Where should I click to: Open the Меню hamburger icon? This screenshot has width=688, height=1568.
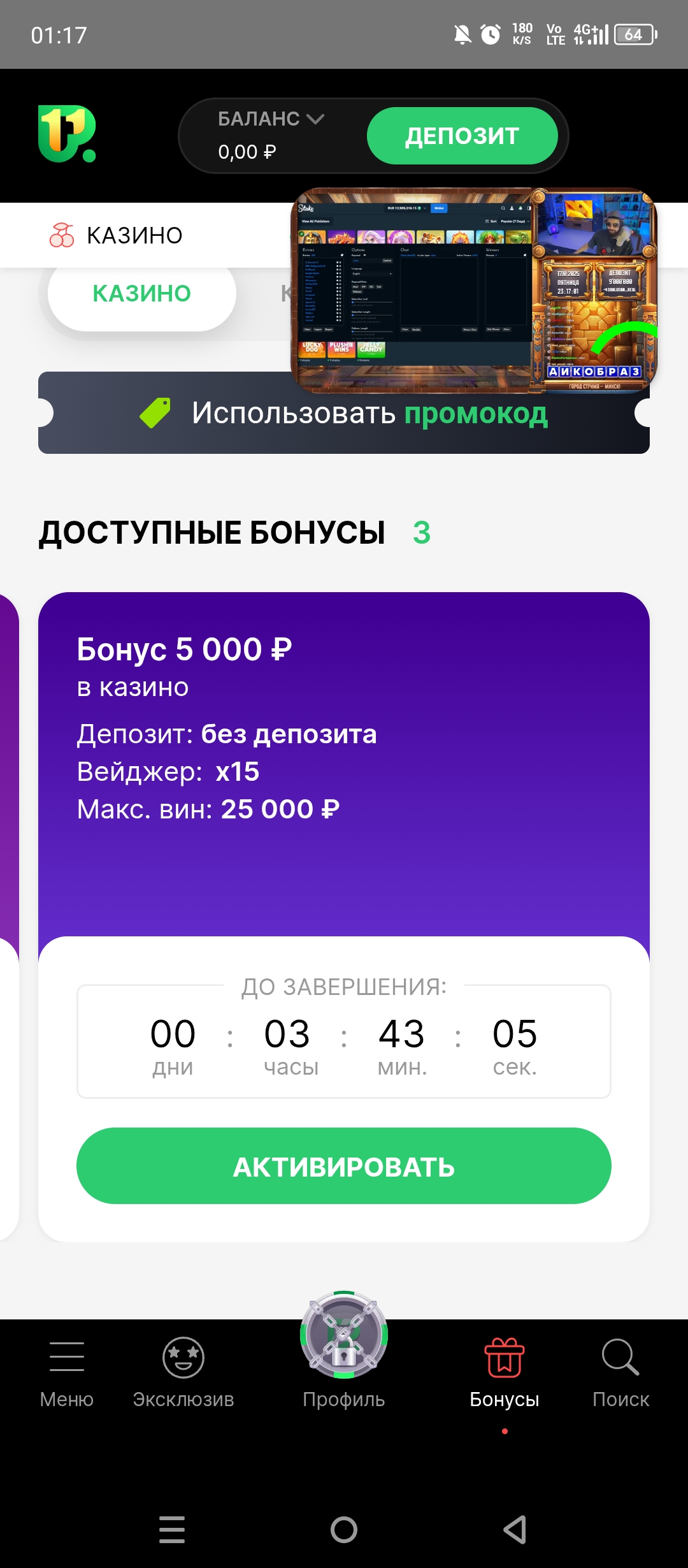pos(67,1356)
